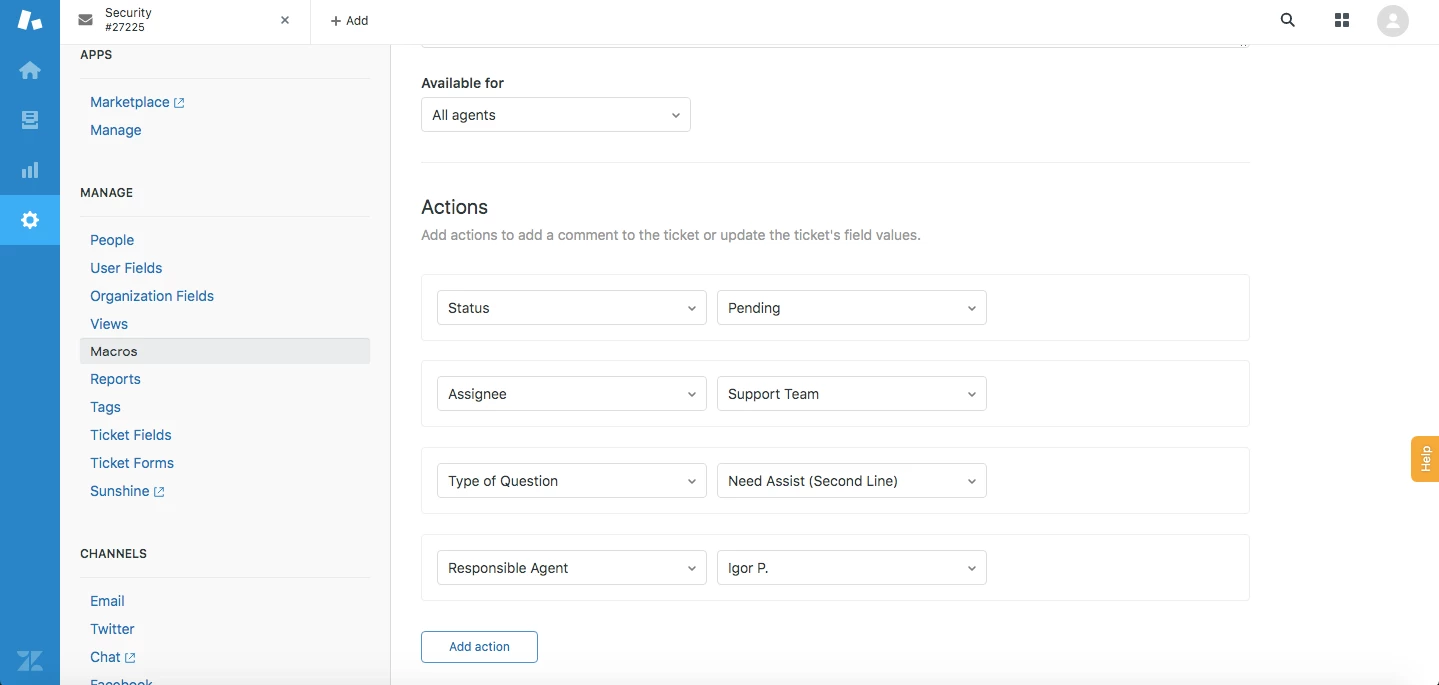The image size is (1439, 685).
Task: Click the Add tab button
Action: 349,20
